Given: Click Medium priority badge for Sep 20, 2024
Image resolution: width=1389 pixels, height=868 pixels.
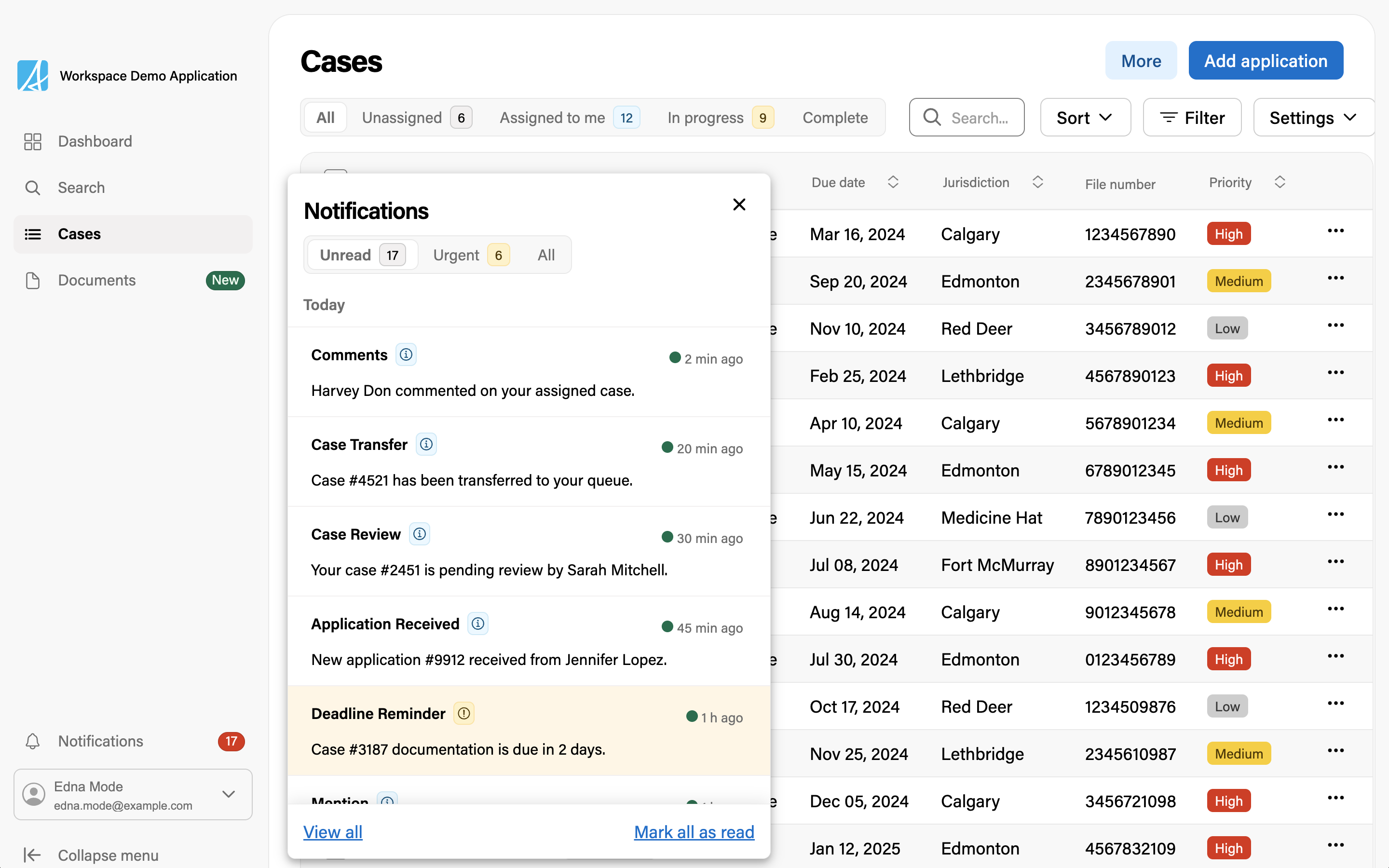Looking at the screenshot, I should click(1239, 281).
